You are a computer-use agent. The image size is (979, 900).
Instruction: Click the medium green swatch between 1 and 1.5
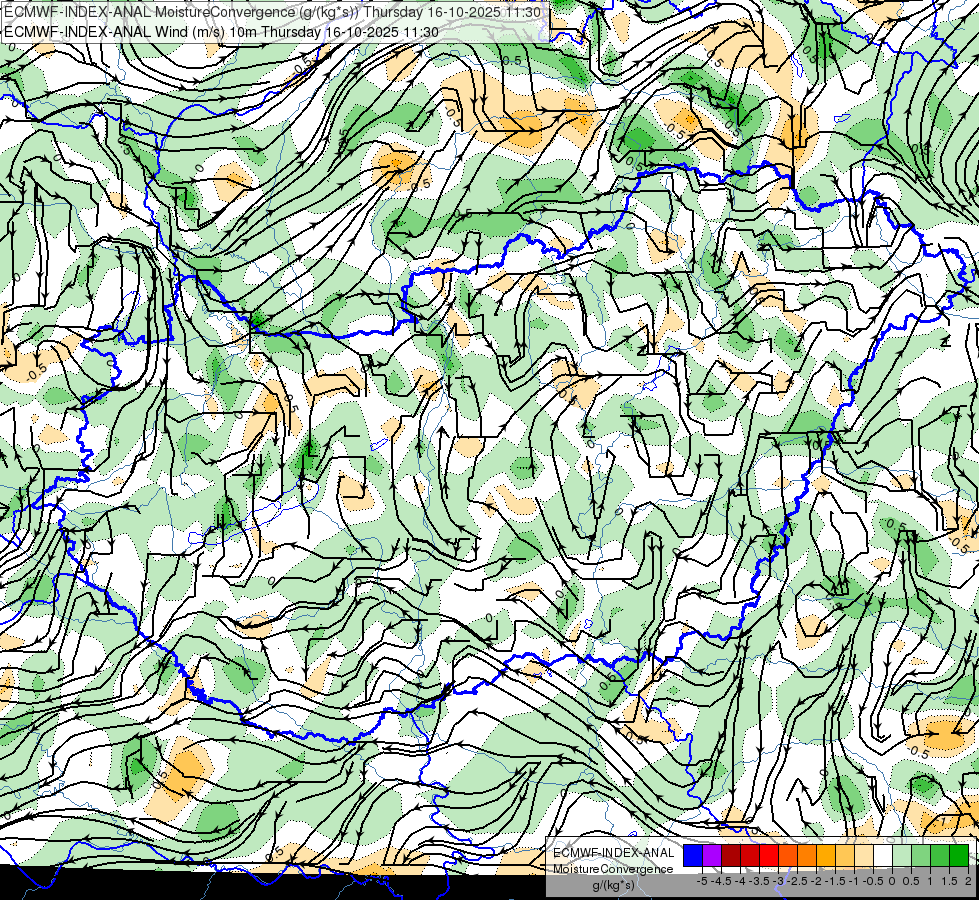pos(940,855)
